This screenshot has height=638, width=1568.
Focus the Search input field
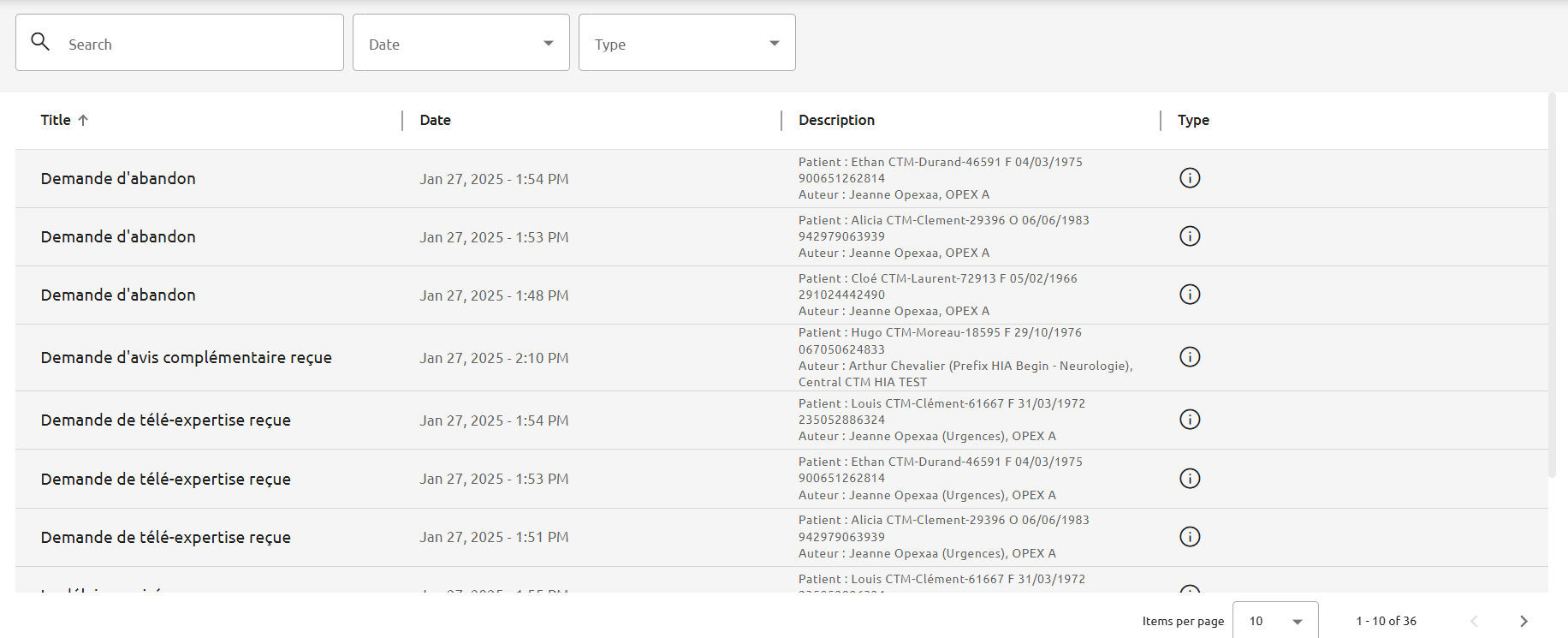coord(180,43)
